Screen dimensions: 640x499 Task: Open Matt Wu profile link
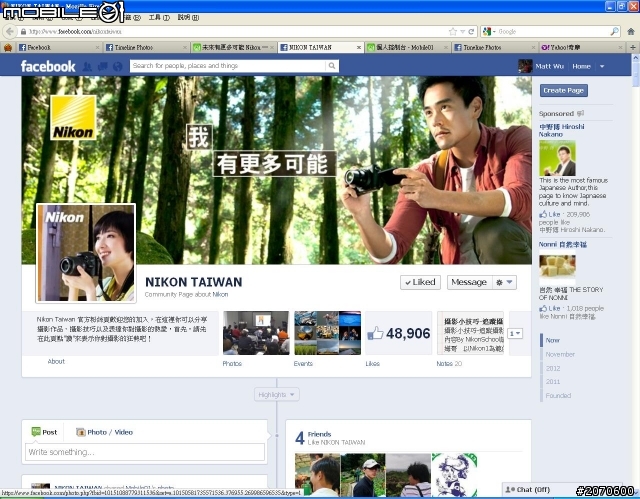pyautogui.click(x=549, y=66)
